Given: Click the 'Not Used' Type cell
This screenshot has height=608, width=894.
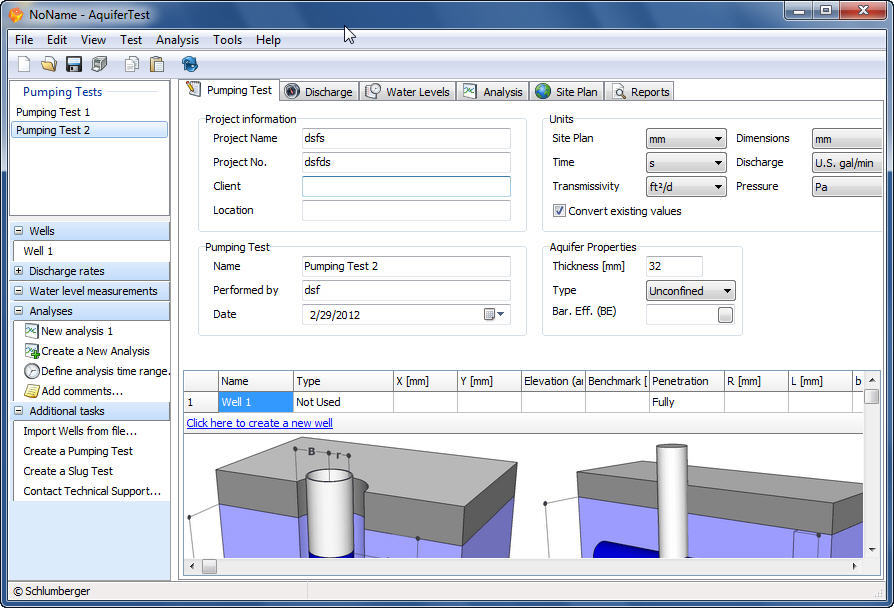Looking at the screenshot, I should (343, 402).
